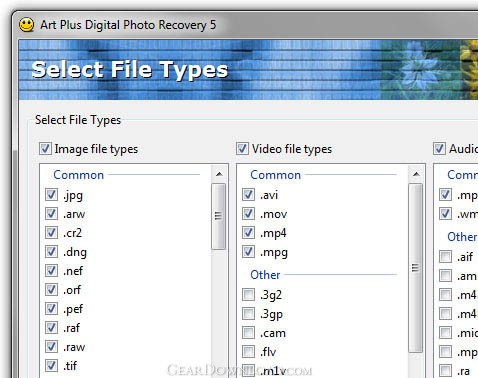Screen dimensions: 478x378
Task: Uncheck the .jpg image format
Action: click(x=51, y=194)
